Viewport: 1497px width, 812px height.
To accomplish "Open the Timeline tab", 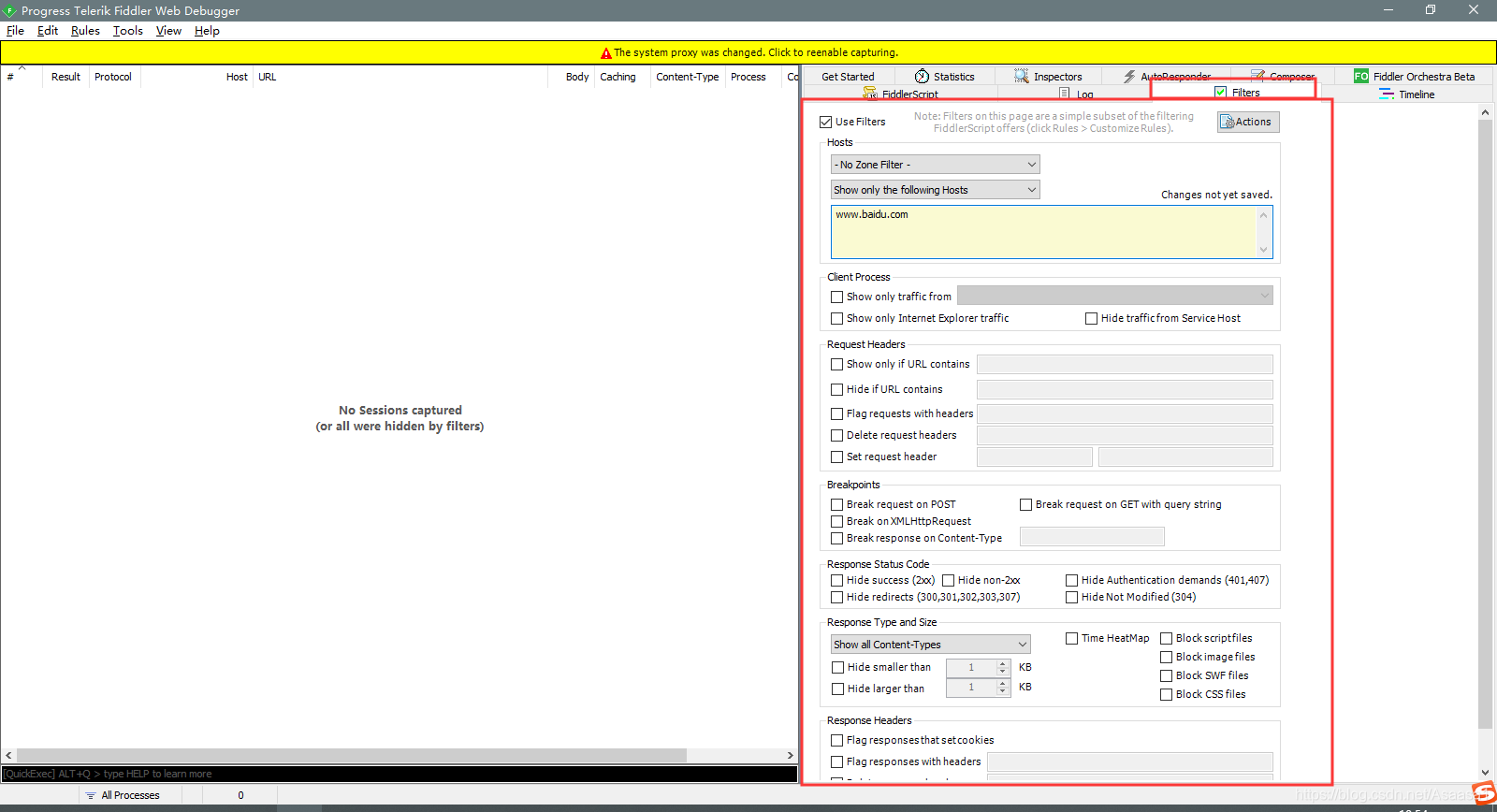I will click(1407, 94).
